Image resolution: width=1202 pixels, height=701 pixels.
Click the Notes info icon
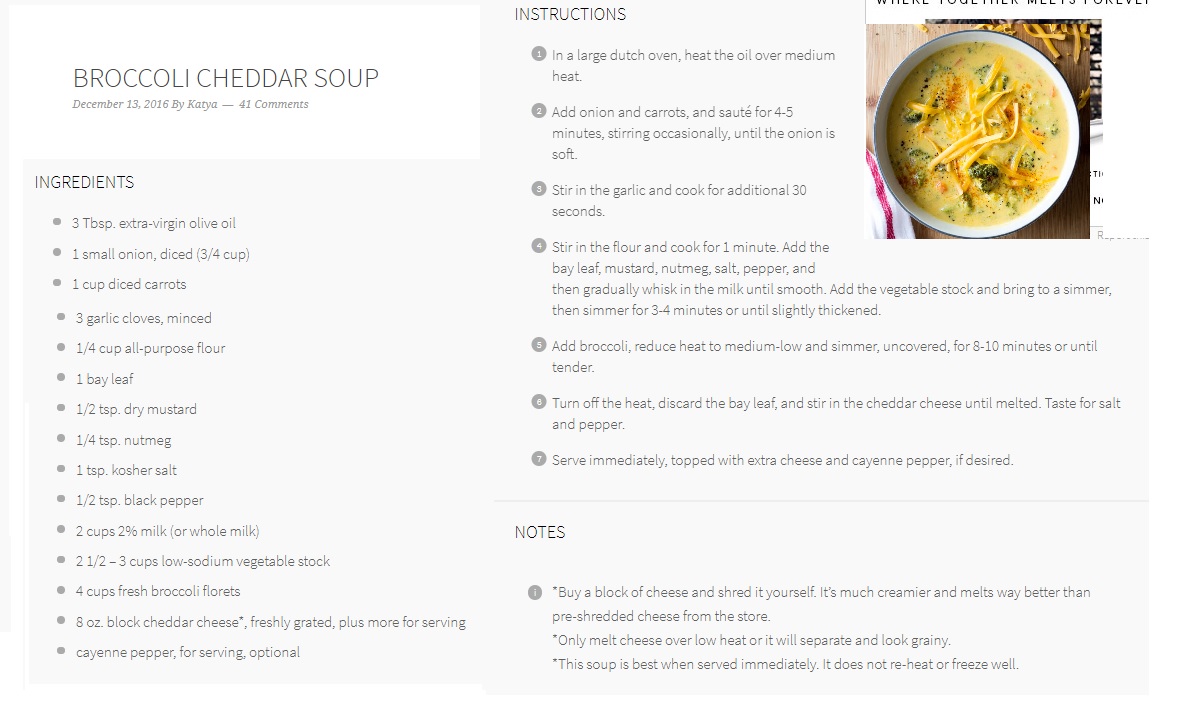pos(535,592)
